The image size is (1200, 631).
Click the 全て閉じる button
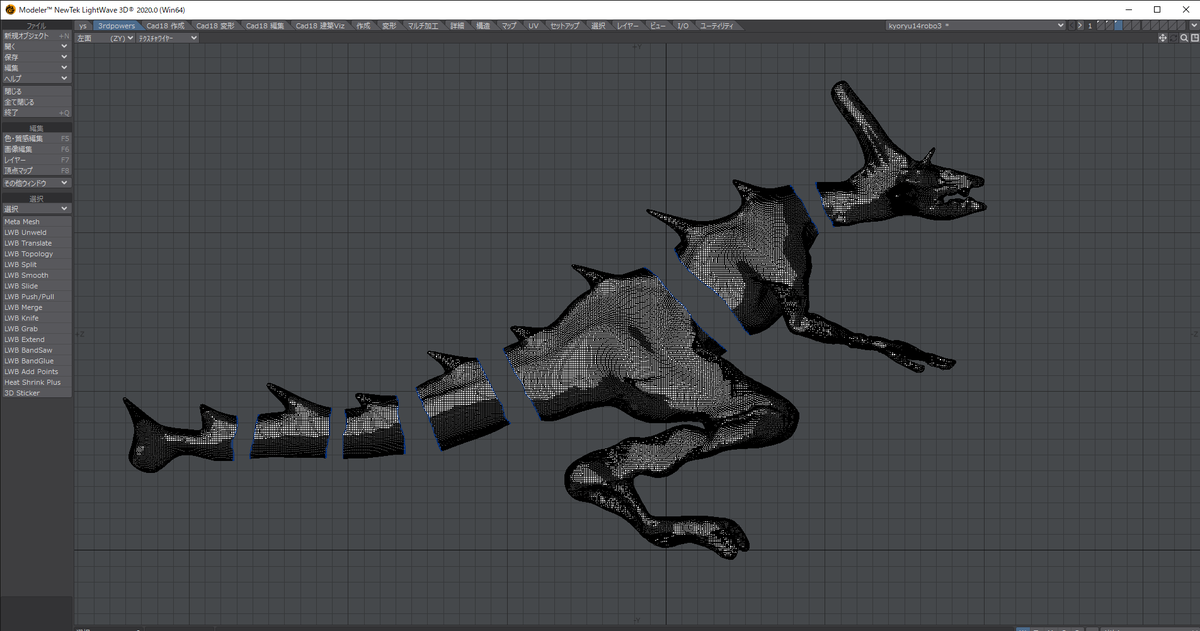coord(36,102)
